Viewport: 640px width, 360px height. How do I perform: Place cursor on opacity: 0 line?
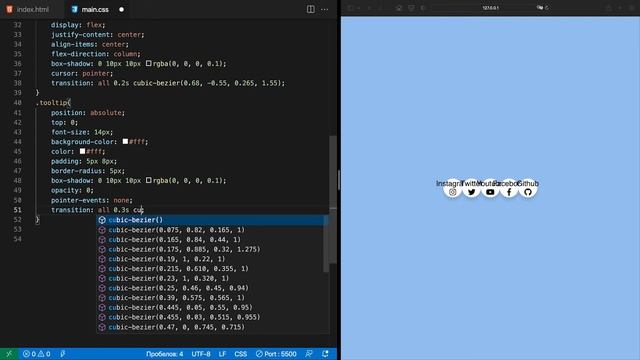tap(72, 190)
